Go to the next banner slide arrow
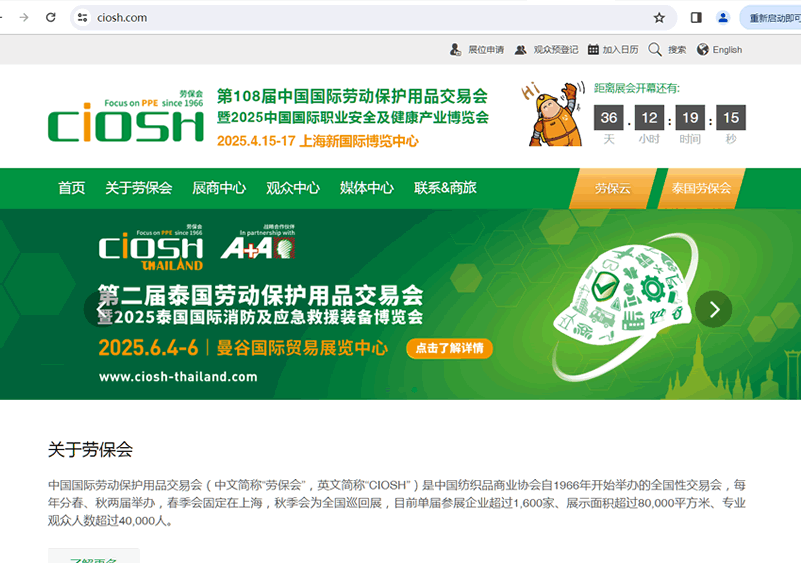The height and width of the screenshot is (563, 801). (714, 309)
